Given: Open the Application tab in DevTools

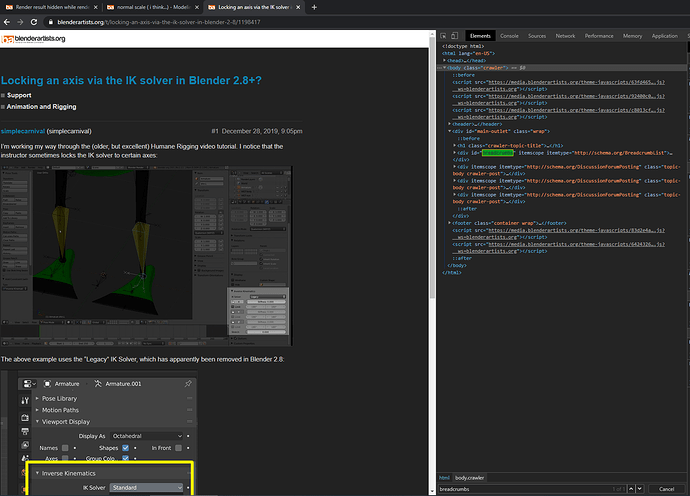Looking at the screenshot, I should tap(664, 36).
